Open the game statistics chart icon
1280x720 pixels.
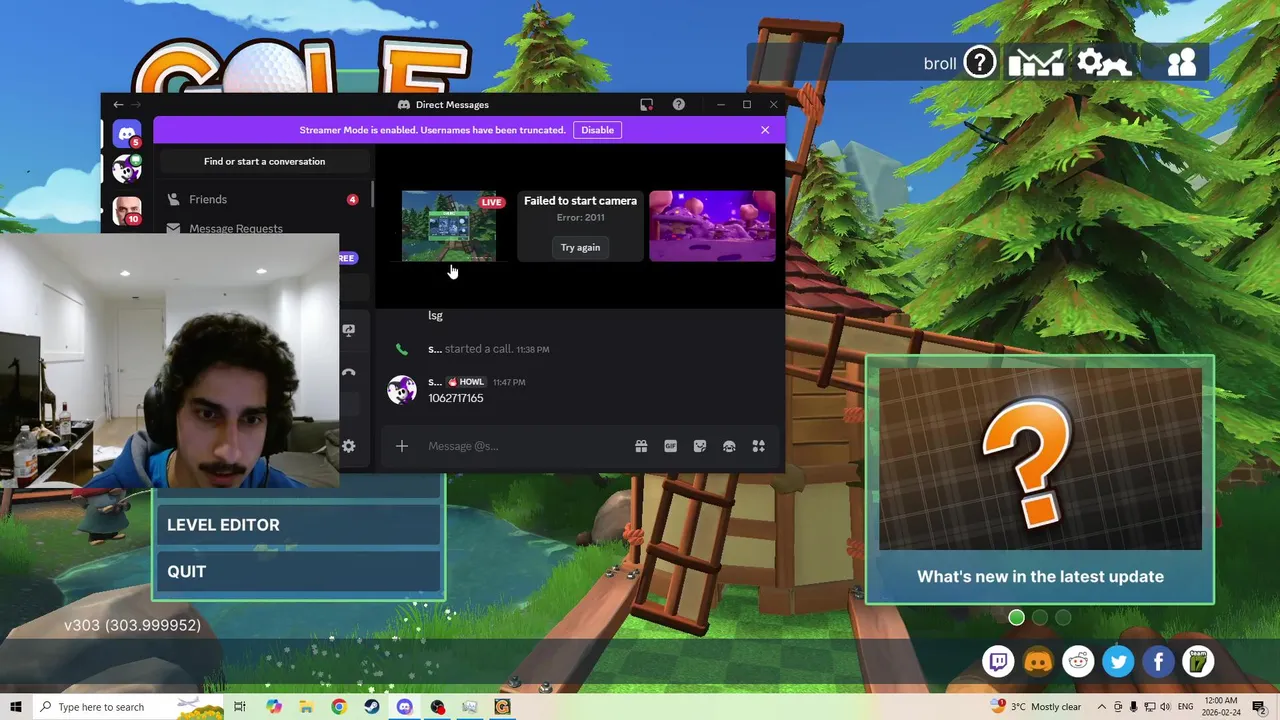point(1036,63)
